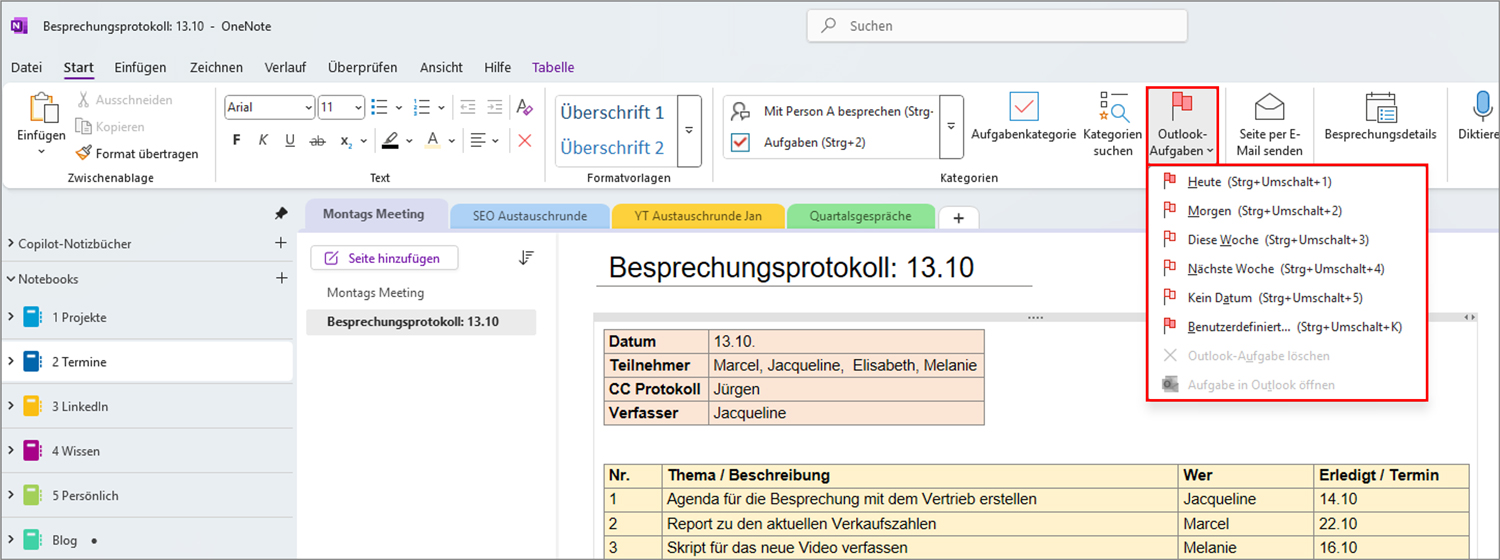Choose Kein Datum flag entry
This screenshot has width=1500, height=560.
(x=1286, y=298)
